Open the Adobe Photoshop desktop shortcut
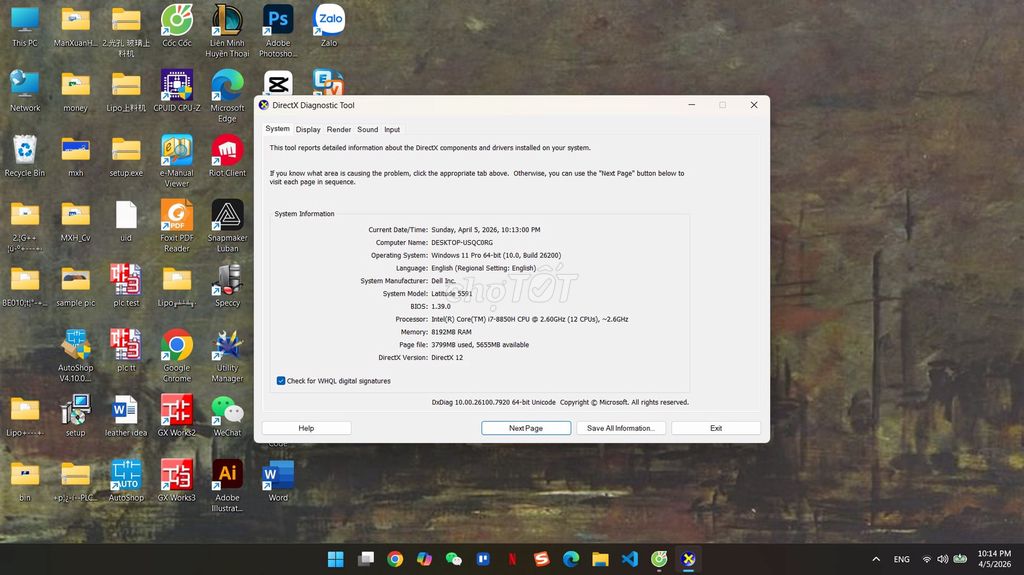Image resolution: width=1024 pixels, height=575 pixels. coord(278,20)
